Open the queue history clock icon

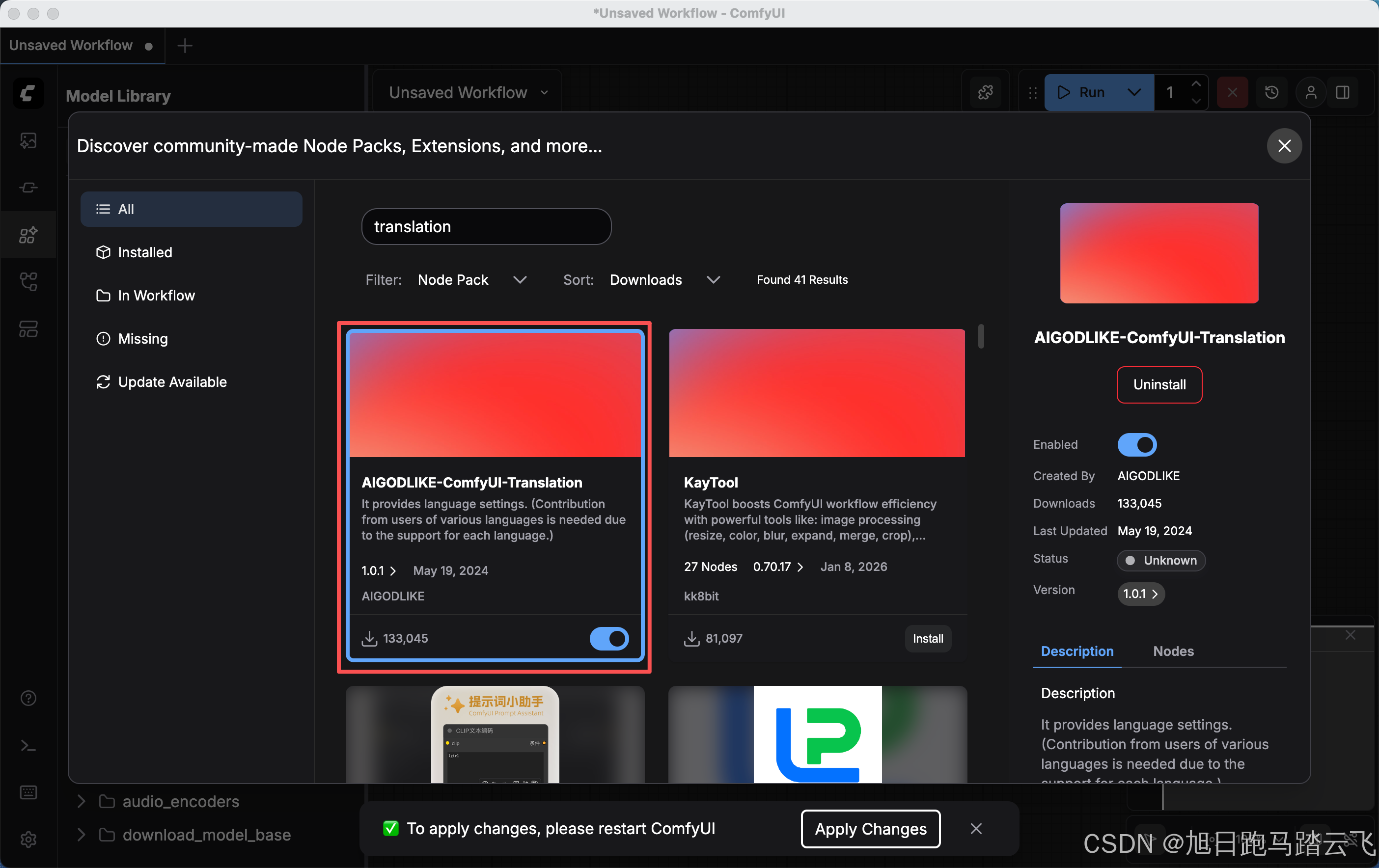pos(1271,92)
